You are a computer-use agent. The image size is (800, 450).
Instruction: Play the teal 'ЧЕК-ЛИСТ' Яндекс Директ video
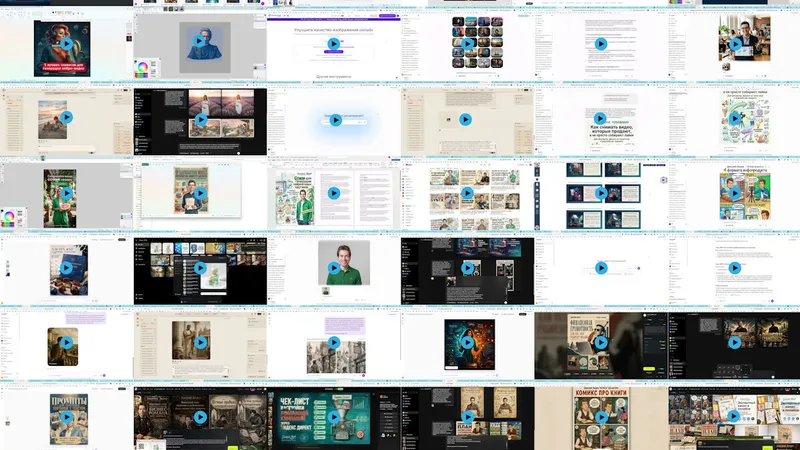coord(334,417)
